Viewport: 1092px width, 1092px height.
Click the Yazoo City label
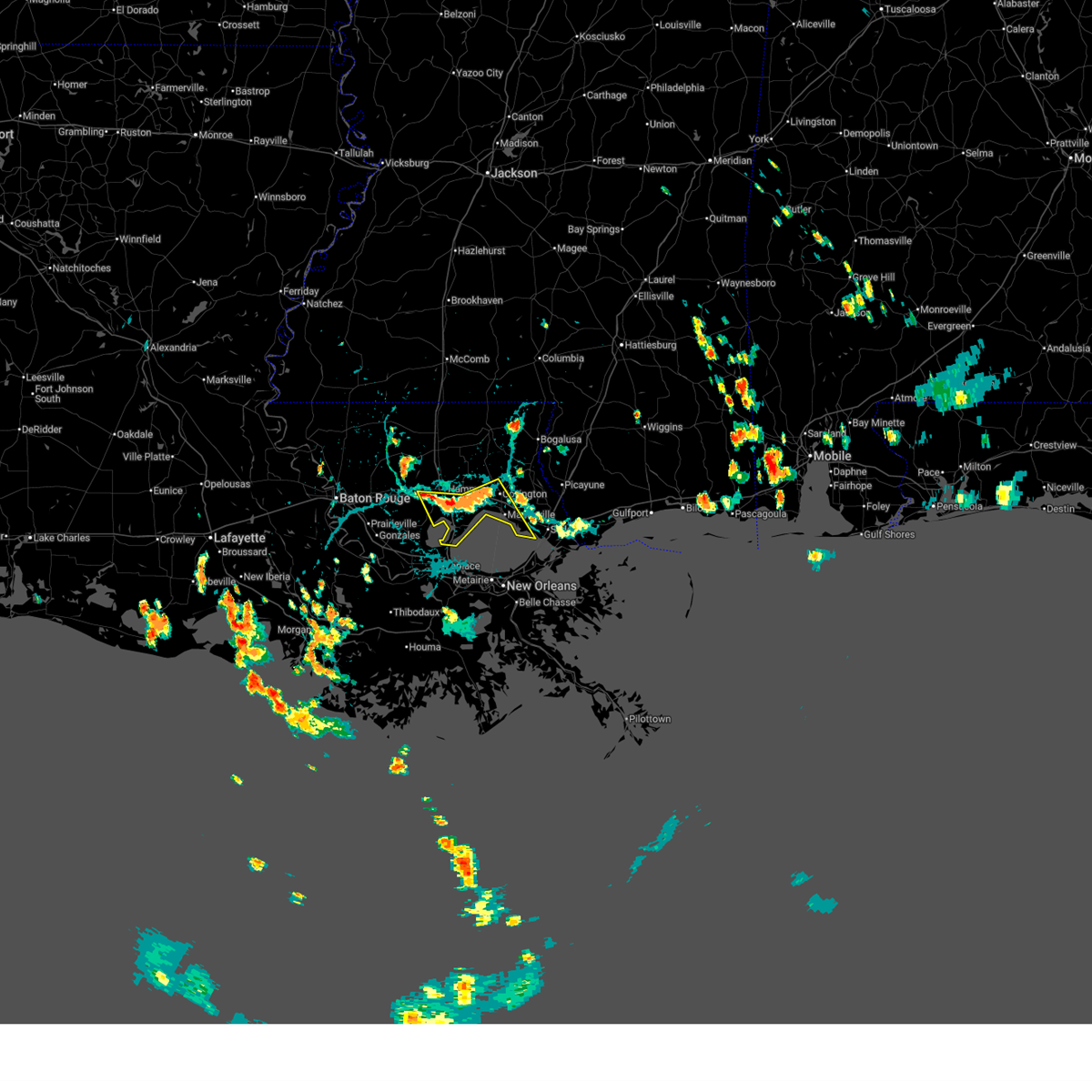tap(480, 74)
